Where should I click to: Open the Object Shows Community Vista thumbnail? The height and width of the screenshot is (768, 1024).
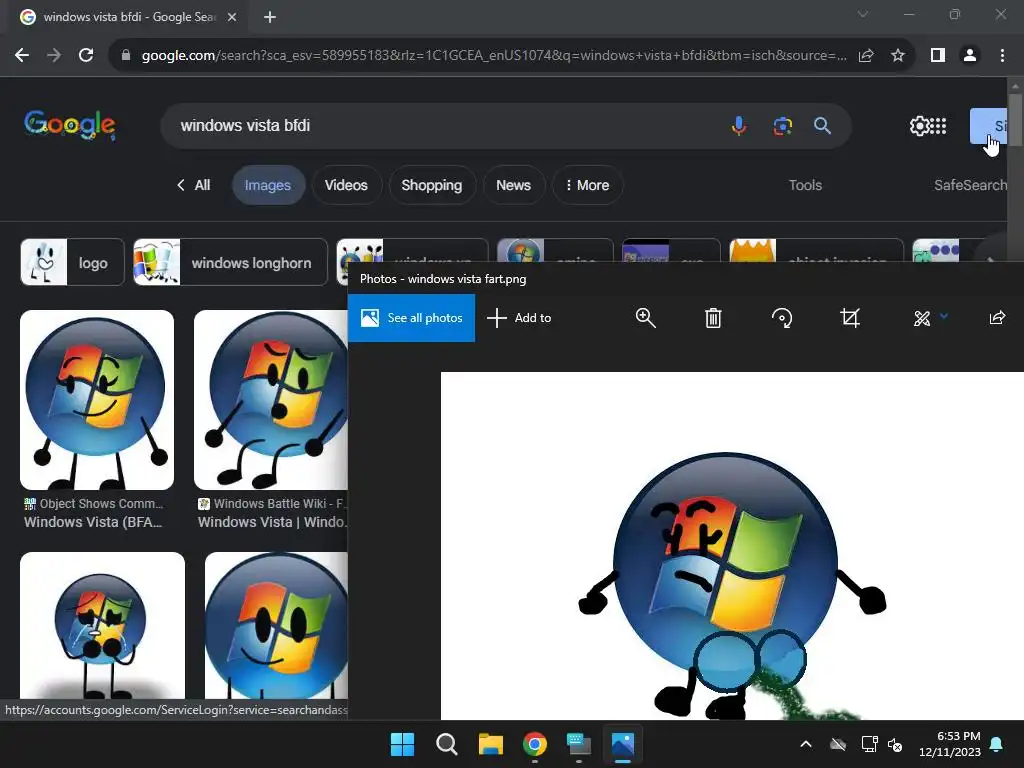(97, 400)
